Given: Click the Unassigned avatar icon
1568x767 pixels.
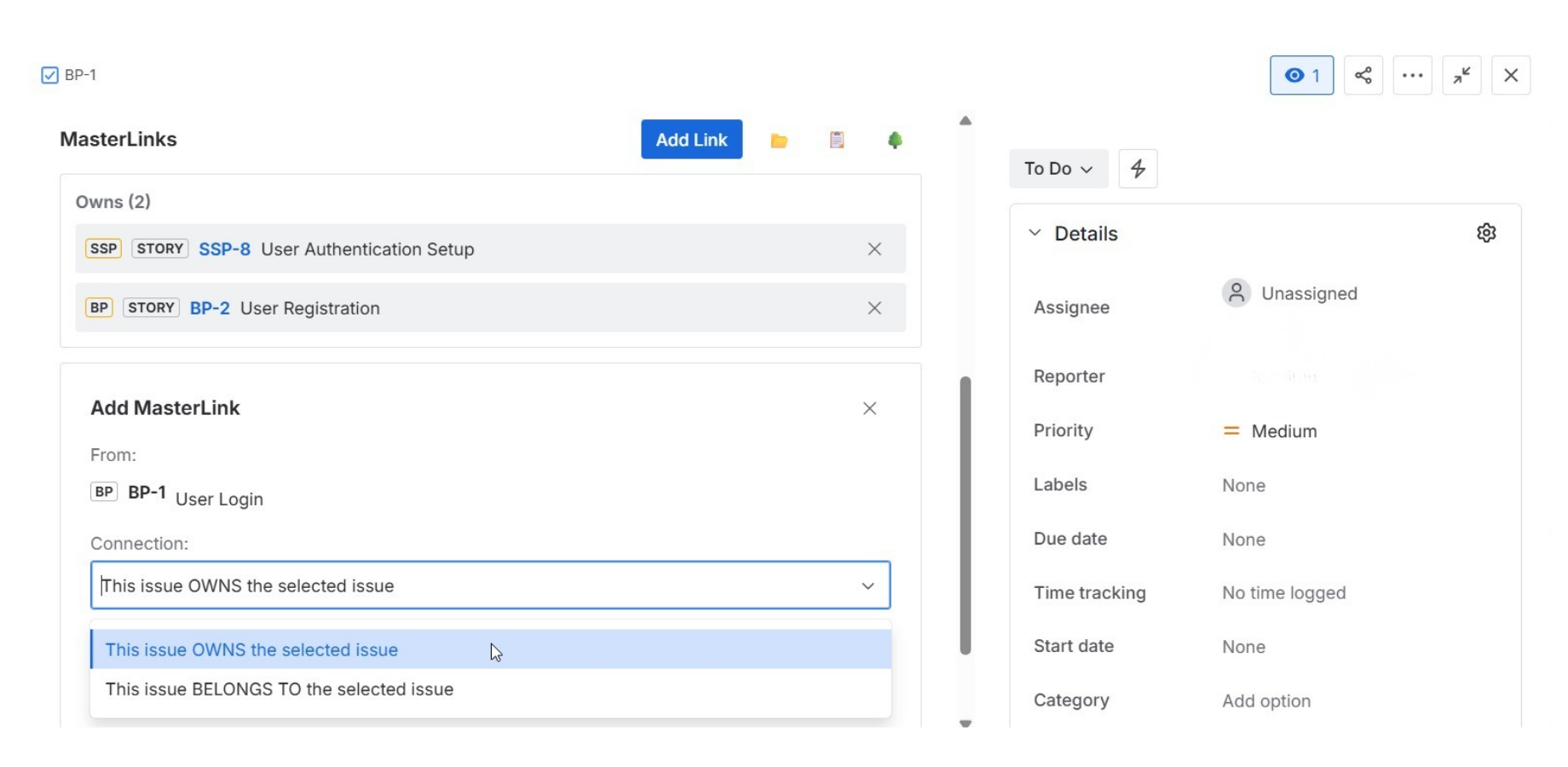Looking at the screenshot, I should pyautogui.click(x=1237, y=293).
